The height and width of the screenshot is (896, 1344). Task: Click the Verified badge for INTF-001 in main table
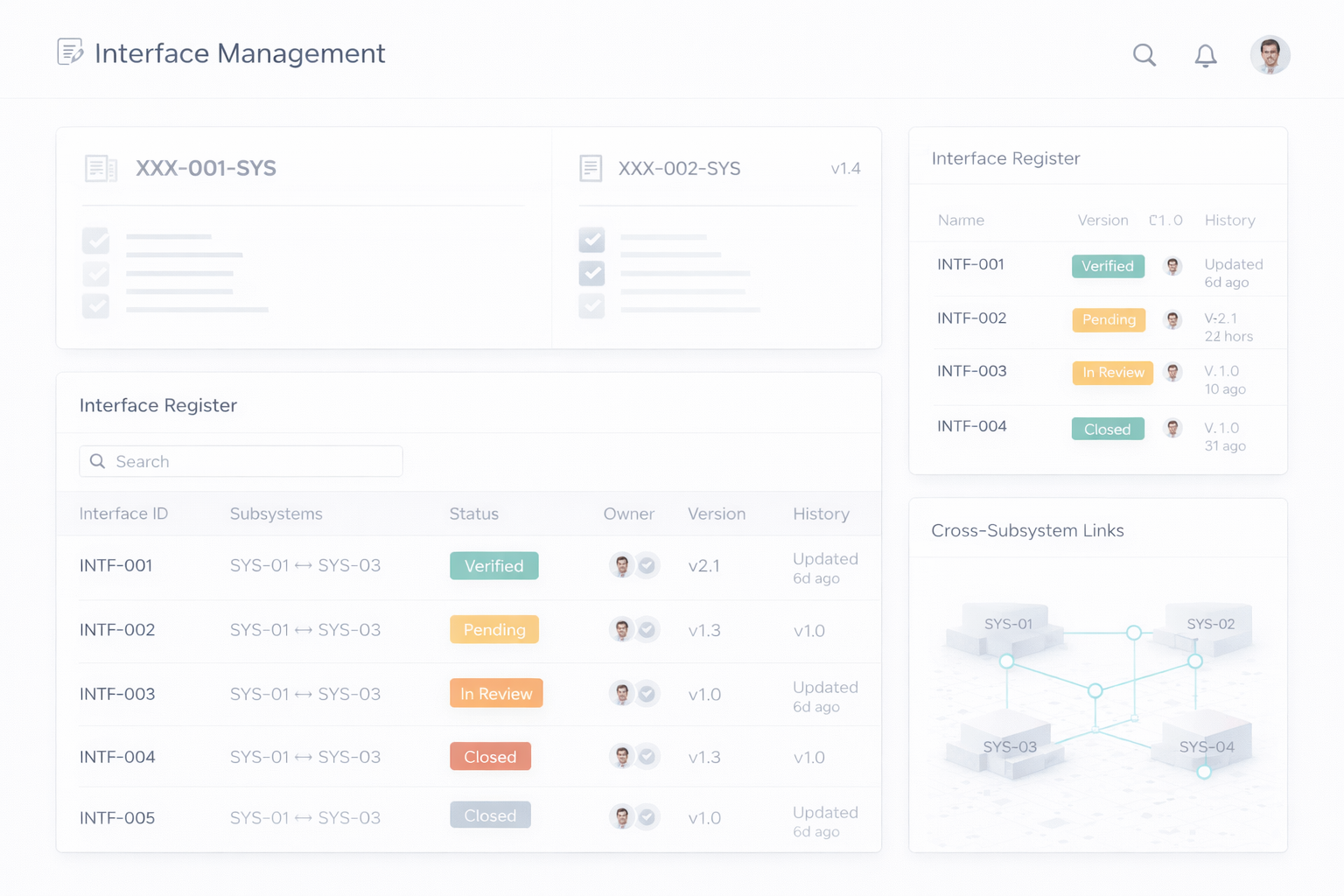[493, 566]
